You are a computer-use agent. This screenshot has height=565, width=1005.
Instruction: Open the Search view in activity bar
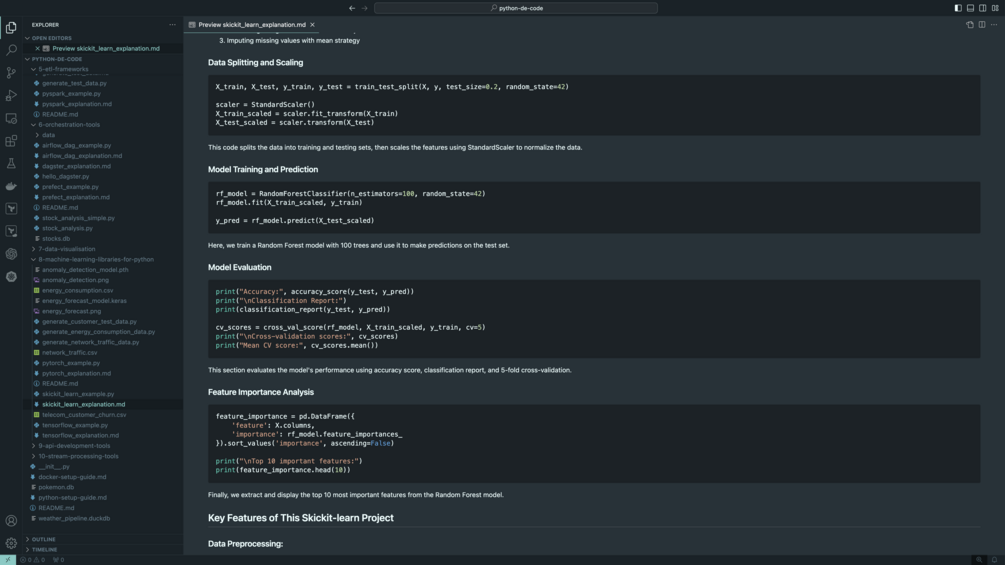pyautogui.click(x=11, y=50)
